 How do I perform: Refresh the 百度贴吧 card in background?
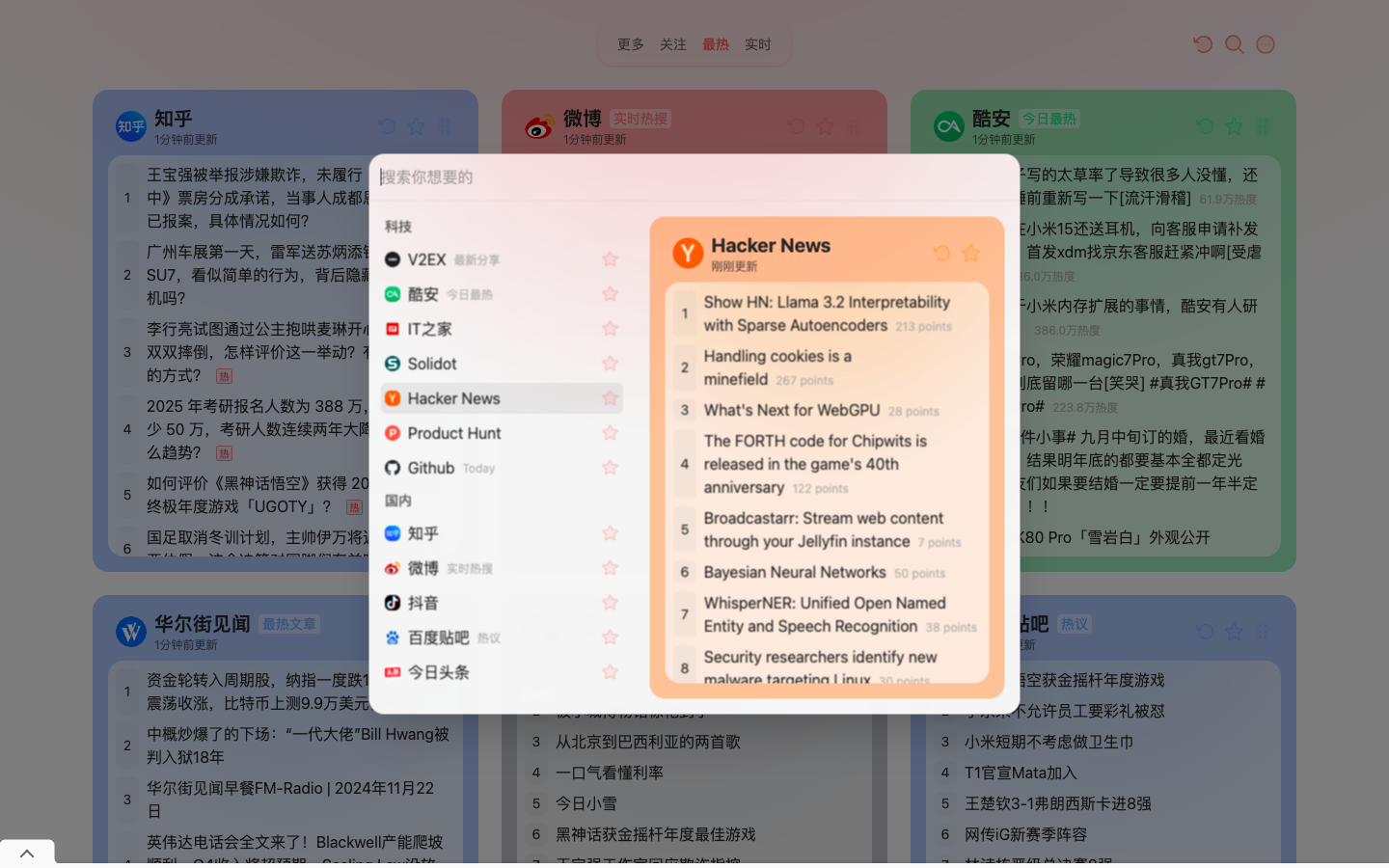pyautogui.click(x=1205, y=632)
